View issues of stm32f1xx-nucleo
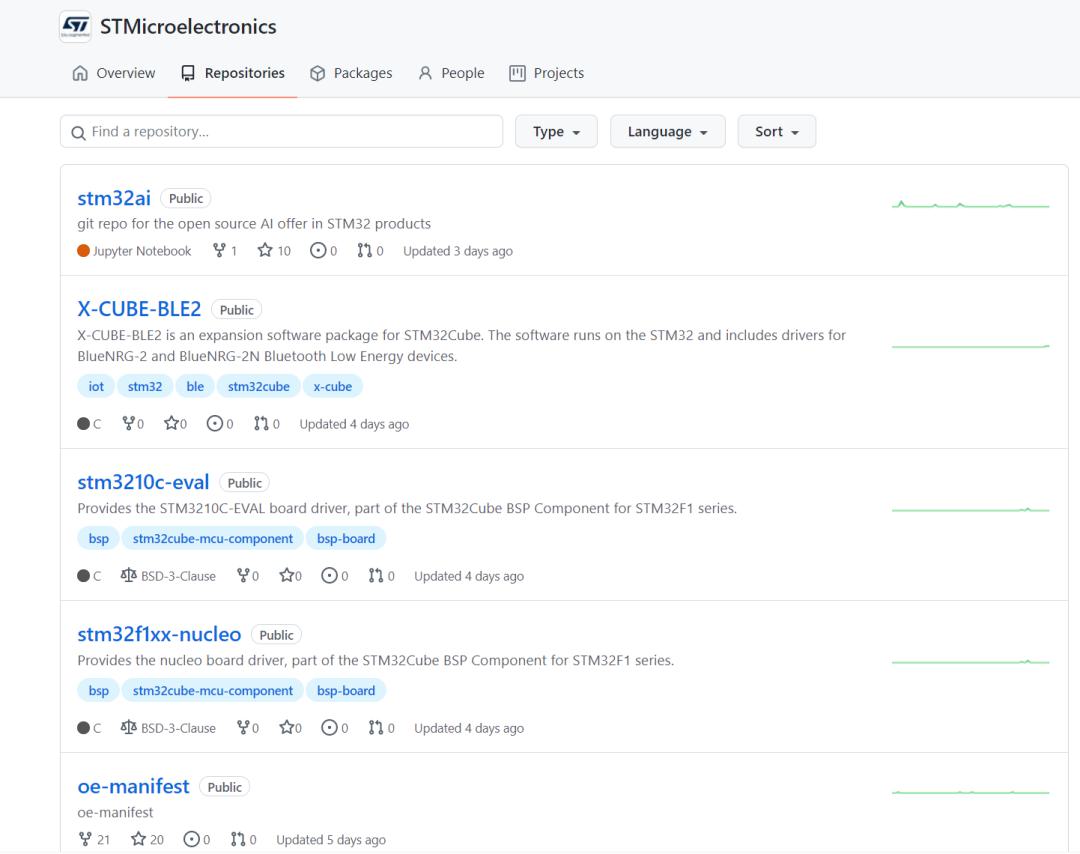Image resolution: width=1080 pixels, height=854 pixels. pyautogui.click(x=335, y=728)
